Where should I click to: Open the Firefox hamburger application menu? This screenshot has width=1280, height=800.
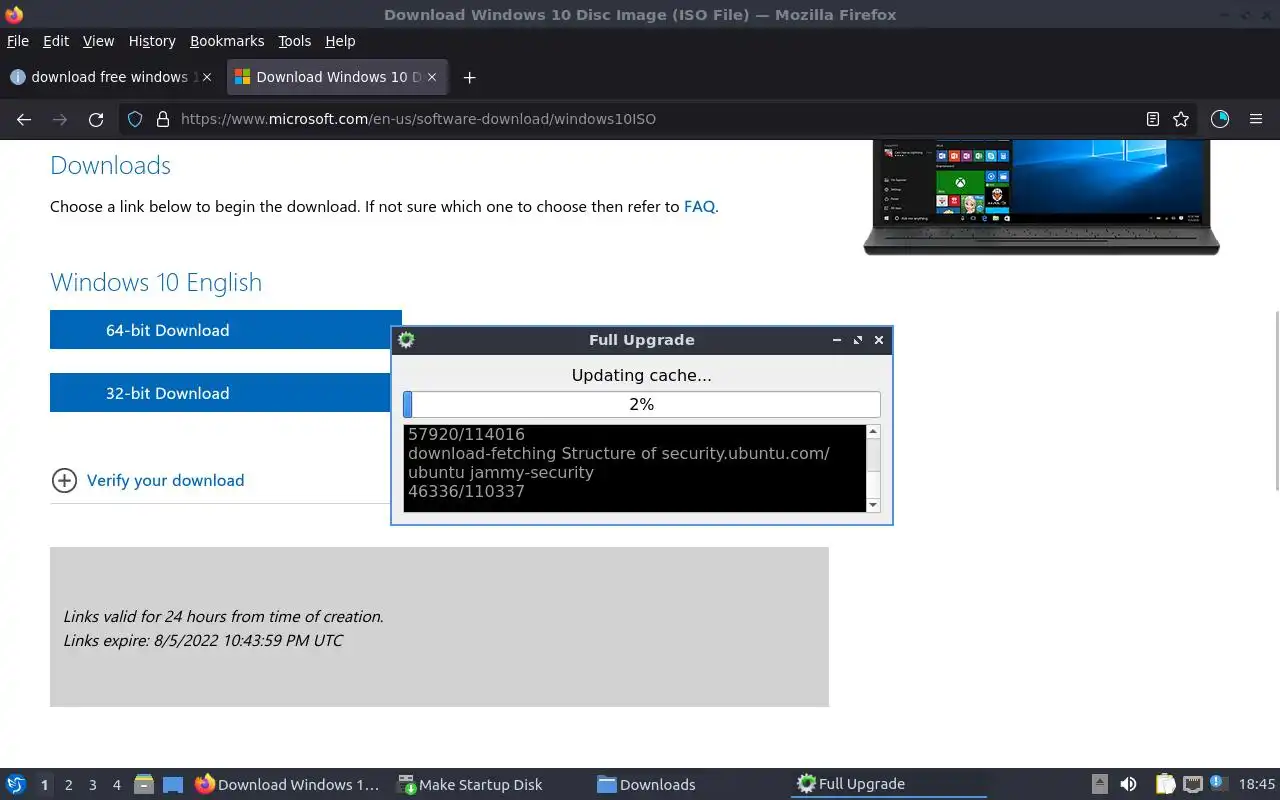click(1256, 119)
